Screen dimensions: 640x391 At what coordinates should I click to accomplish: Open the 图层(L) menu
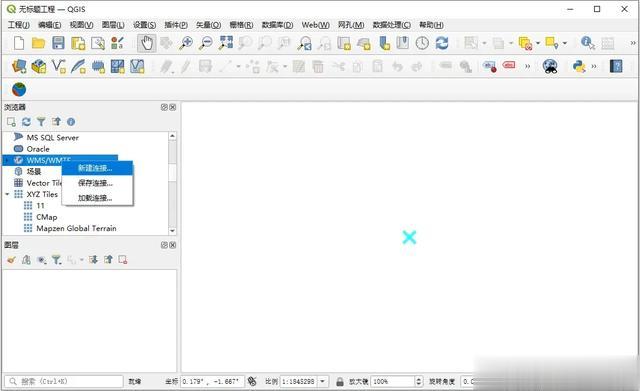point(113,25)
